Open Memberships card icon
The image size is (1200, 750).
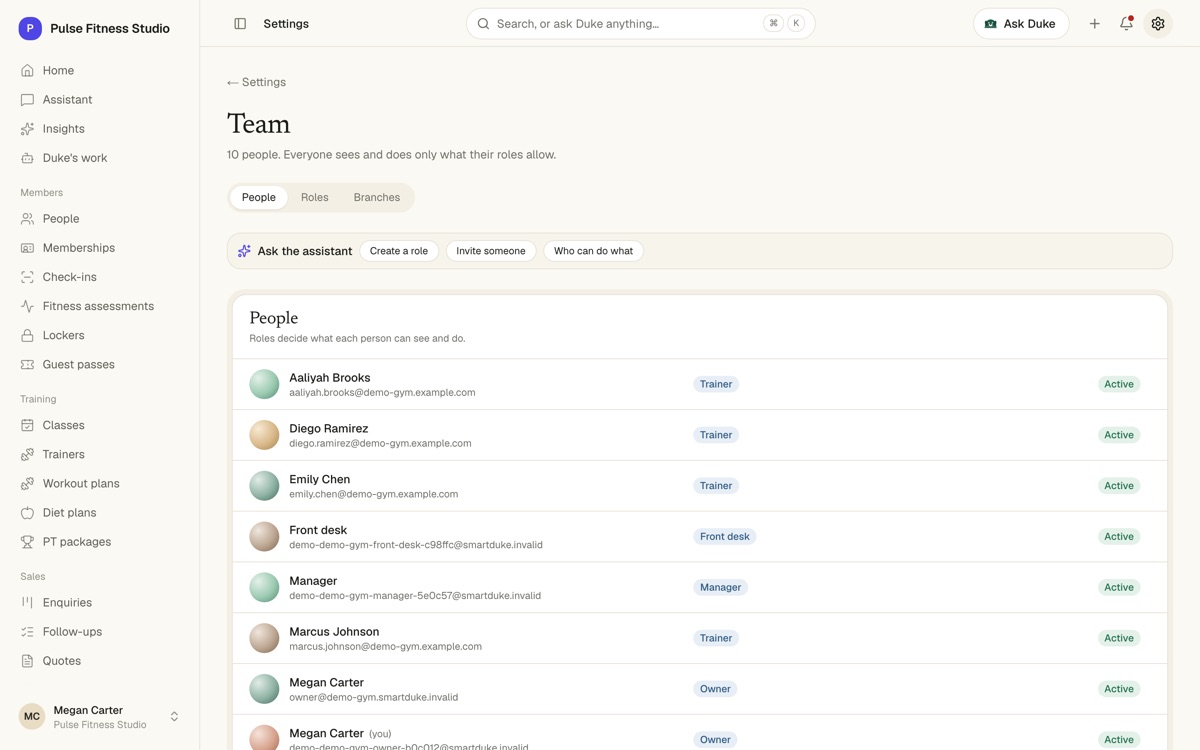pyautogui.click(x=27, y=248)
